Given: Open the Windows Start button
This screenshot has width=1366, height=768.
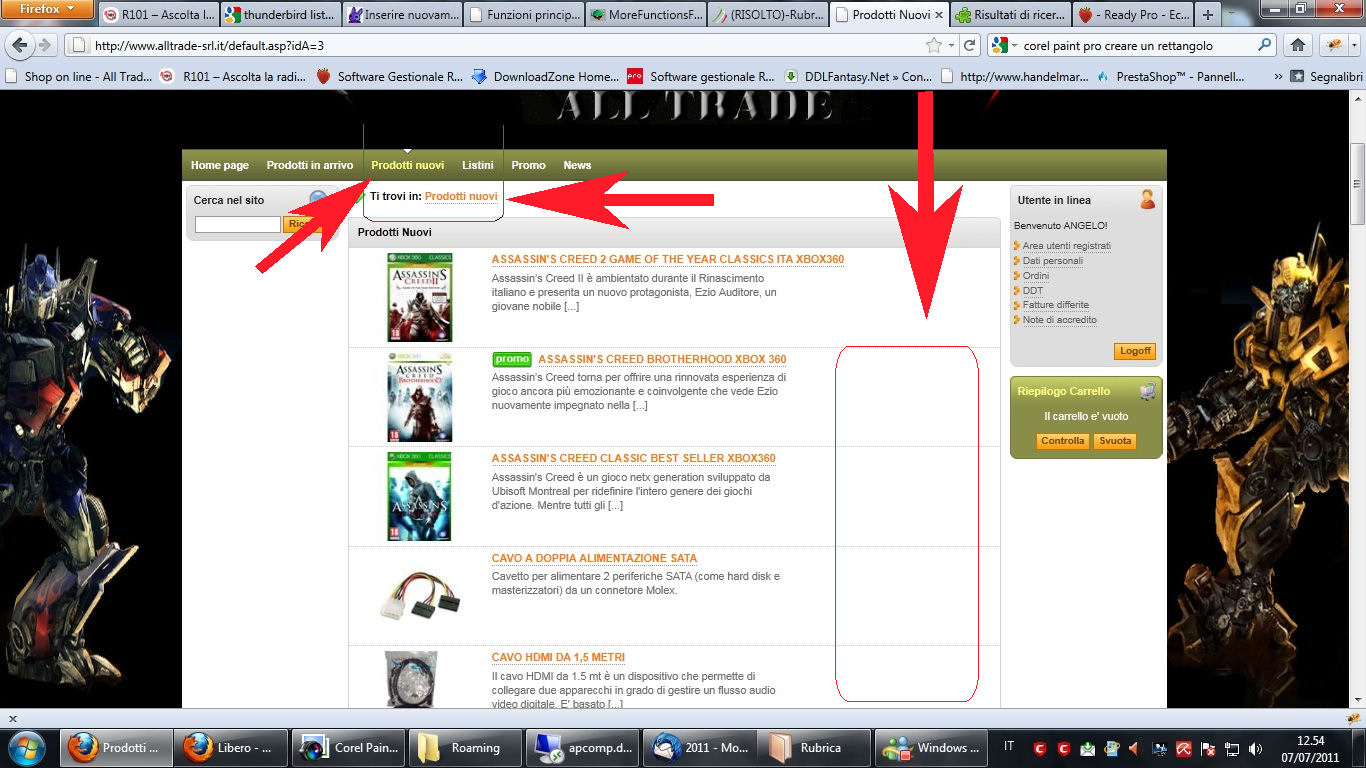Looking at the screenshot, I should pyautogui.click(x=27, y=747).
